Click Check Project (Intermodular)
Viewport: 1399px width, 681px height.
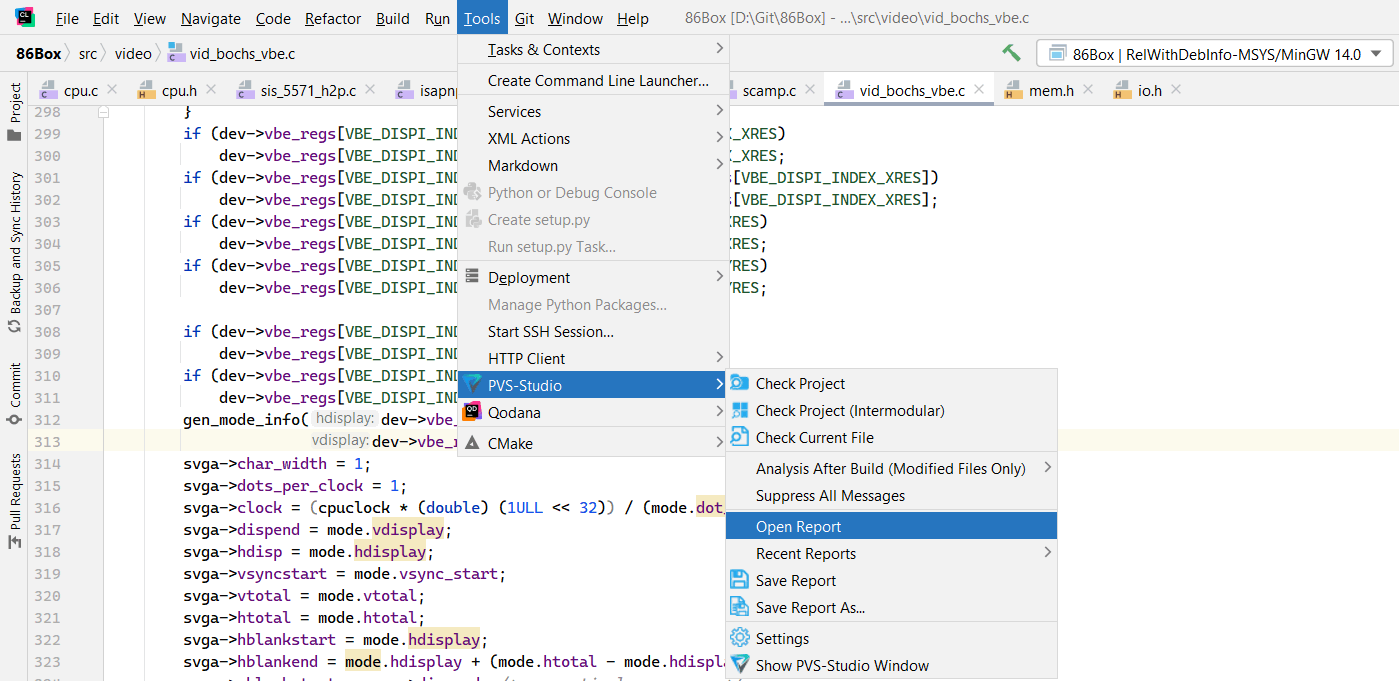(x=849, y=410)
